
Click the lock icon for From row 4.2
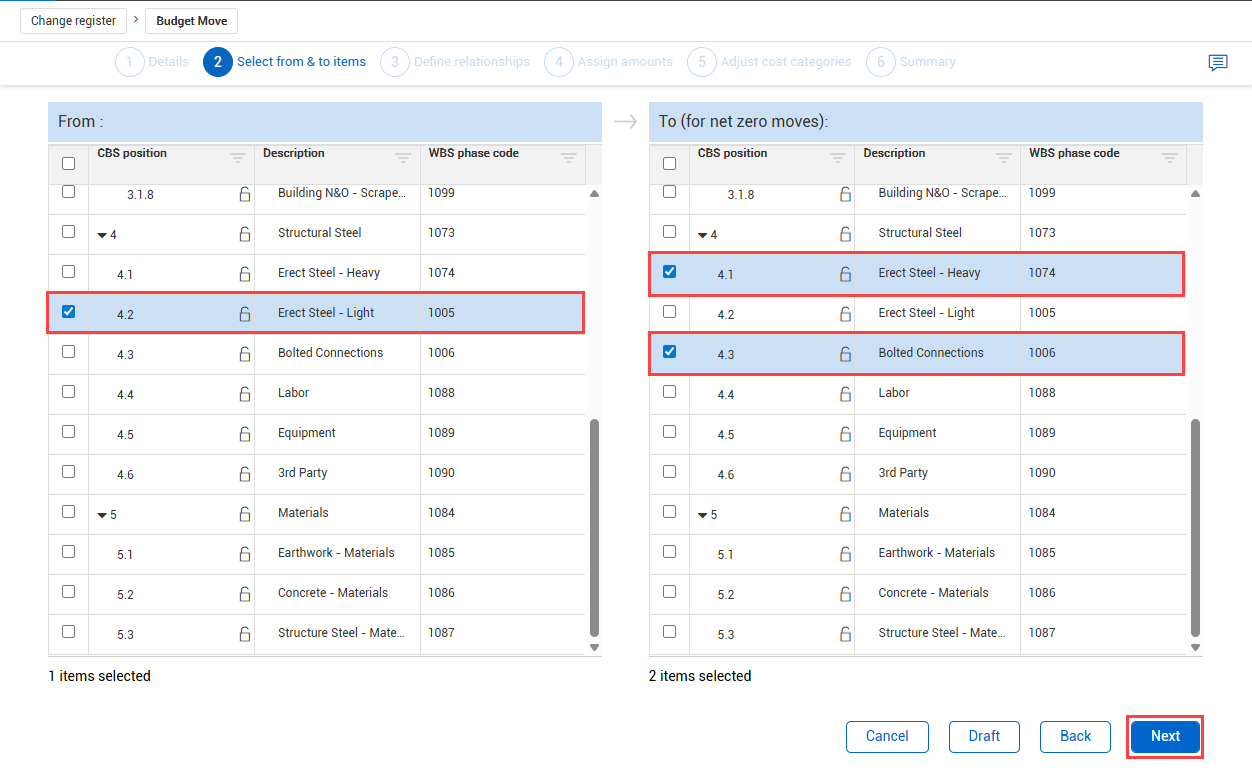pyautogui.click(x=245, y=314)
